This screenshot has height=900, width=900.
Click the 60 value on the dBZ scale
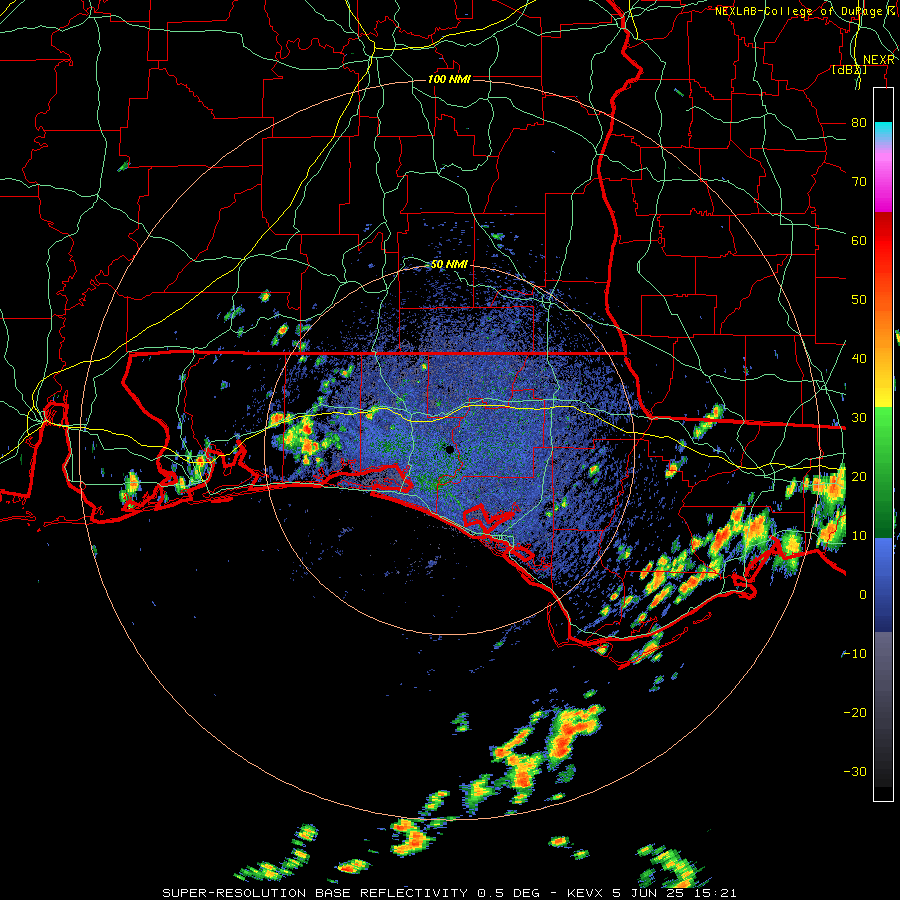tap(859, 240)
